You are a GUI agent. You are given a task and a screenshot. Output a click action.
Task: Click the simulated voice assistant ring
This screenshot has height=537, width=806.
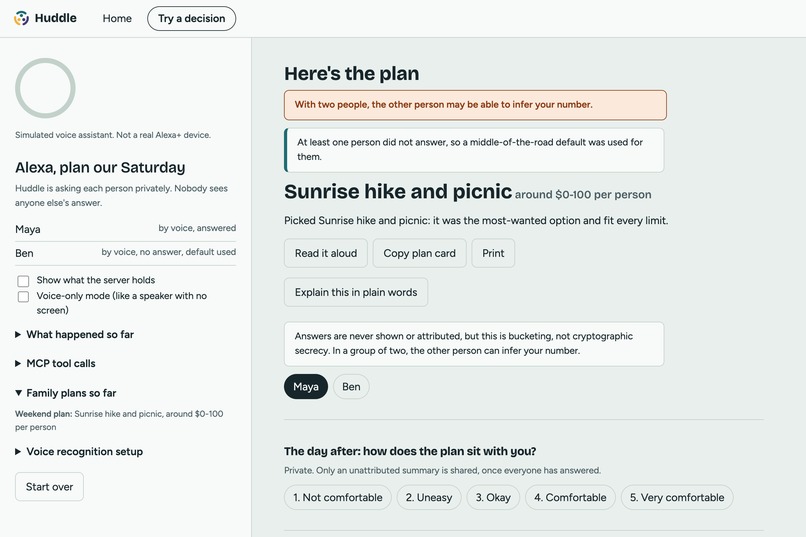(x=45, y=88)
